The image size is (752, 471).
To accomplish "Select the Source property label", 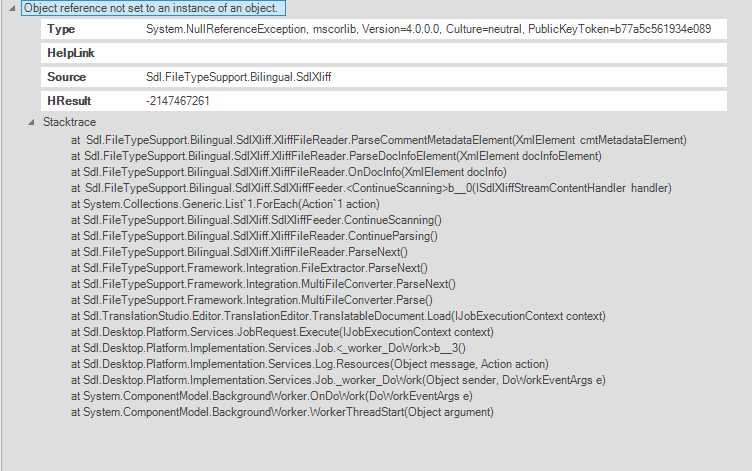I will [66, 77].
